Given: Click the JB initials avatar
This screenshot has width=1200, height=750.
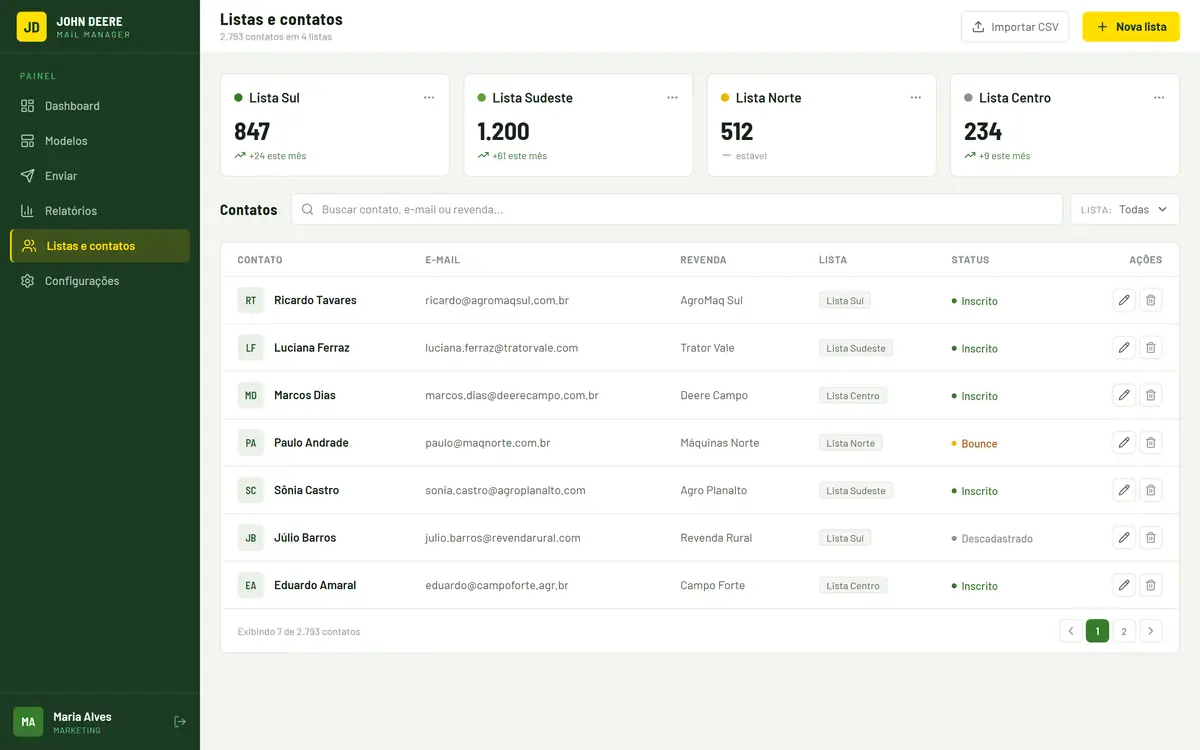Looking at the screenshot, I should pyautogui.click(x=251, y=538).
